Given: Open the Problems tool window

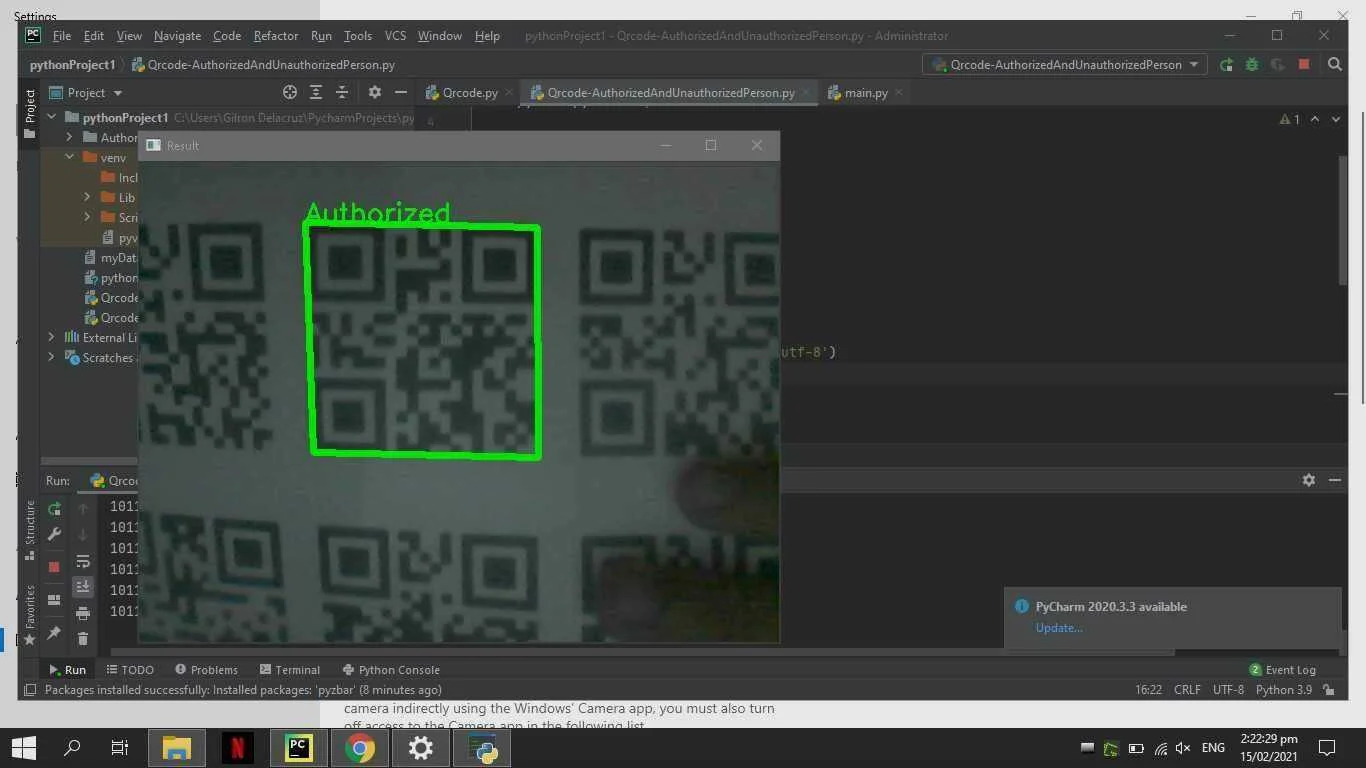Looking at the screenshot, I should 206,670.
